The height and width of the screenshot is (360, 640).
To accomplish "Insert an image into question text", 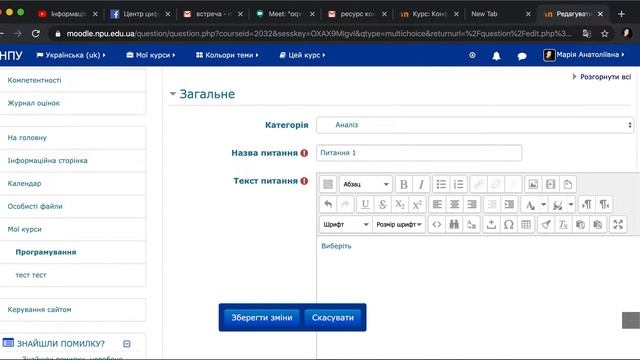I will pyautogui.click(x=533, y=184).
